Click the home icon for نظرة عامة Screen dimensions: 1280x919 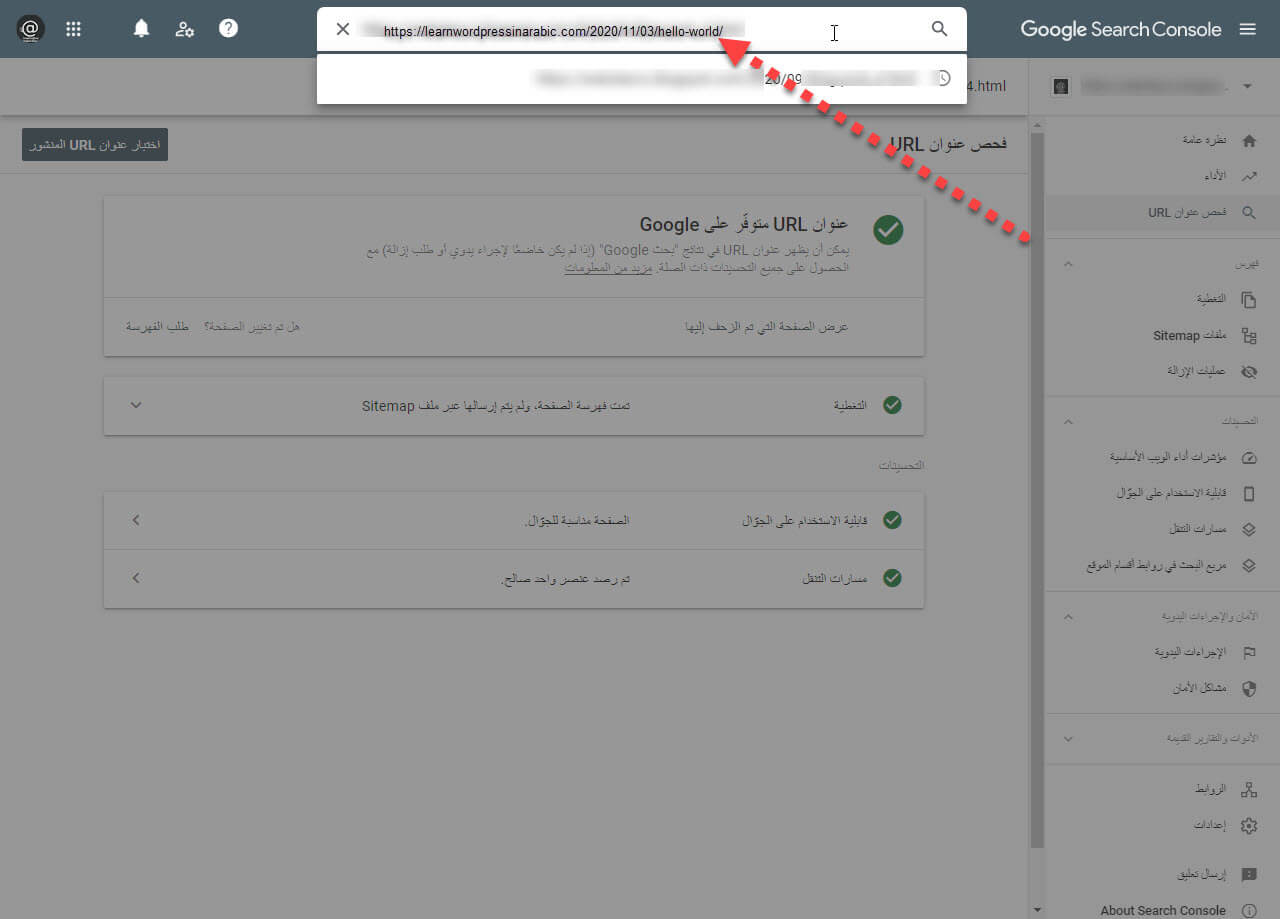[x=1249, y=141]
